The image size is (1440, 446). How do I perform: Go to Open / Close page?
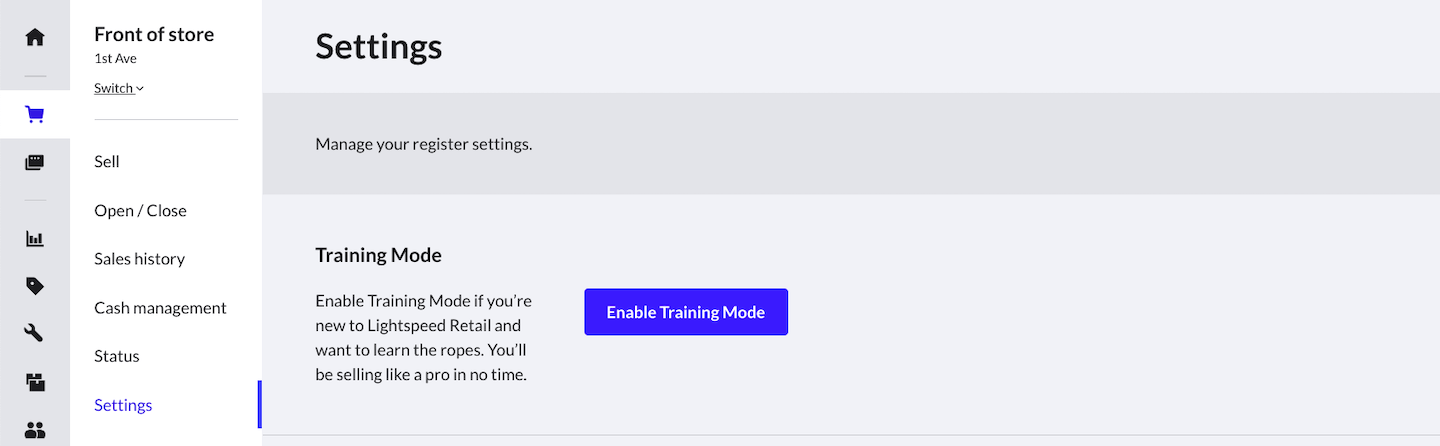click(x=140, y=211)
